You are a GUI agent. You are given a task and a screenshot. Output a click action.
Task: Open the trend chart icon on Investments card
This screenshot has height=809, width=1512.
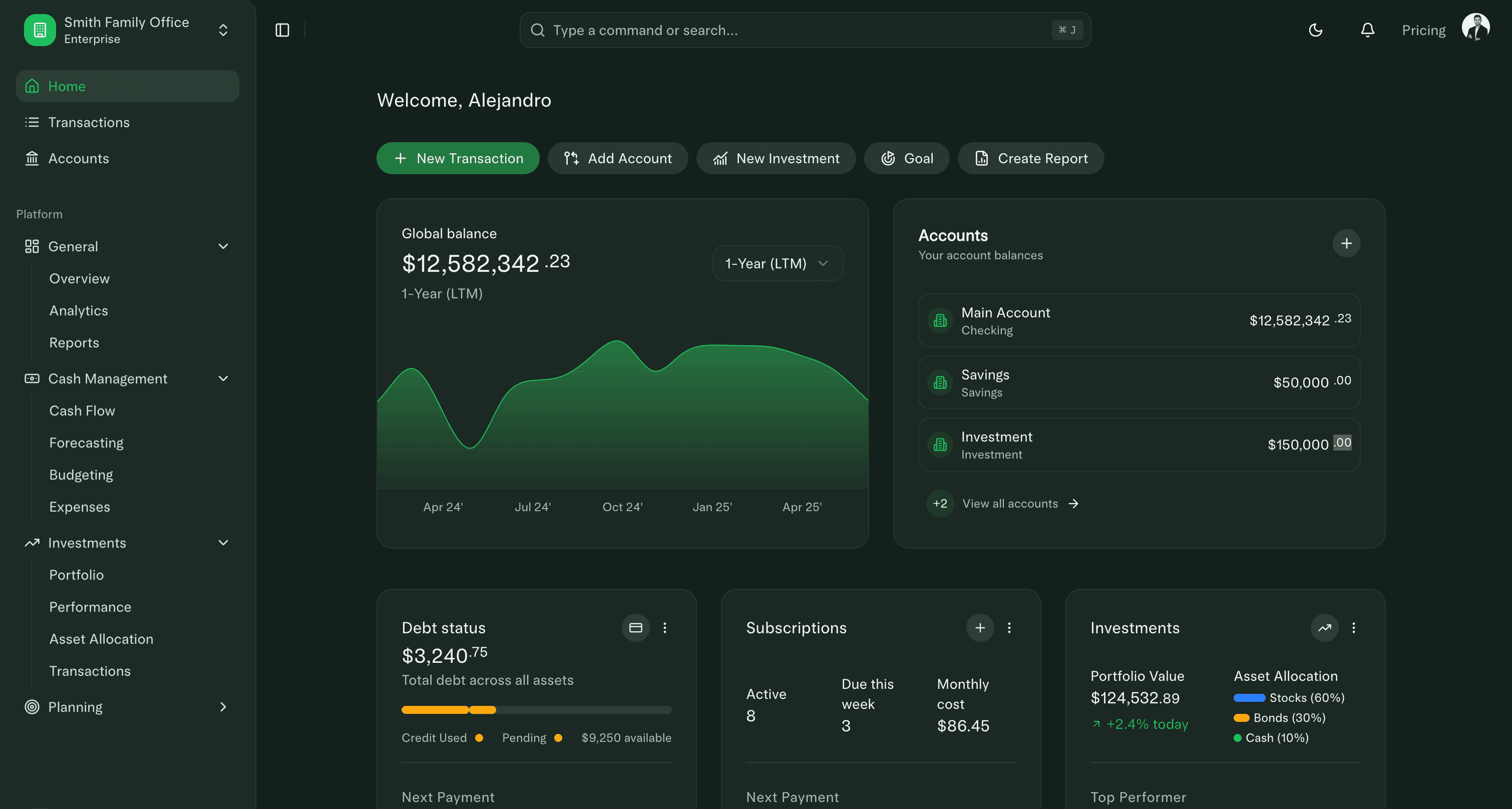1324,628
